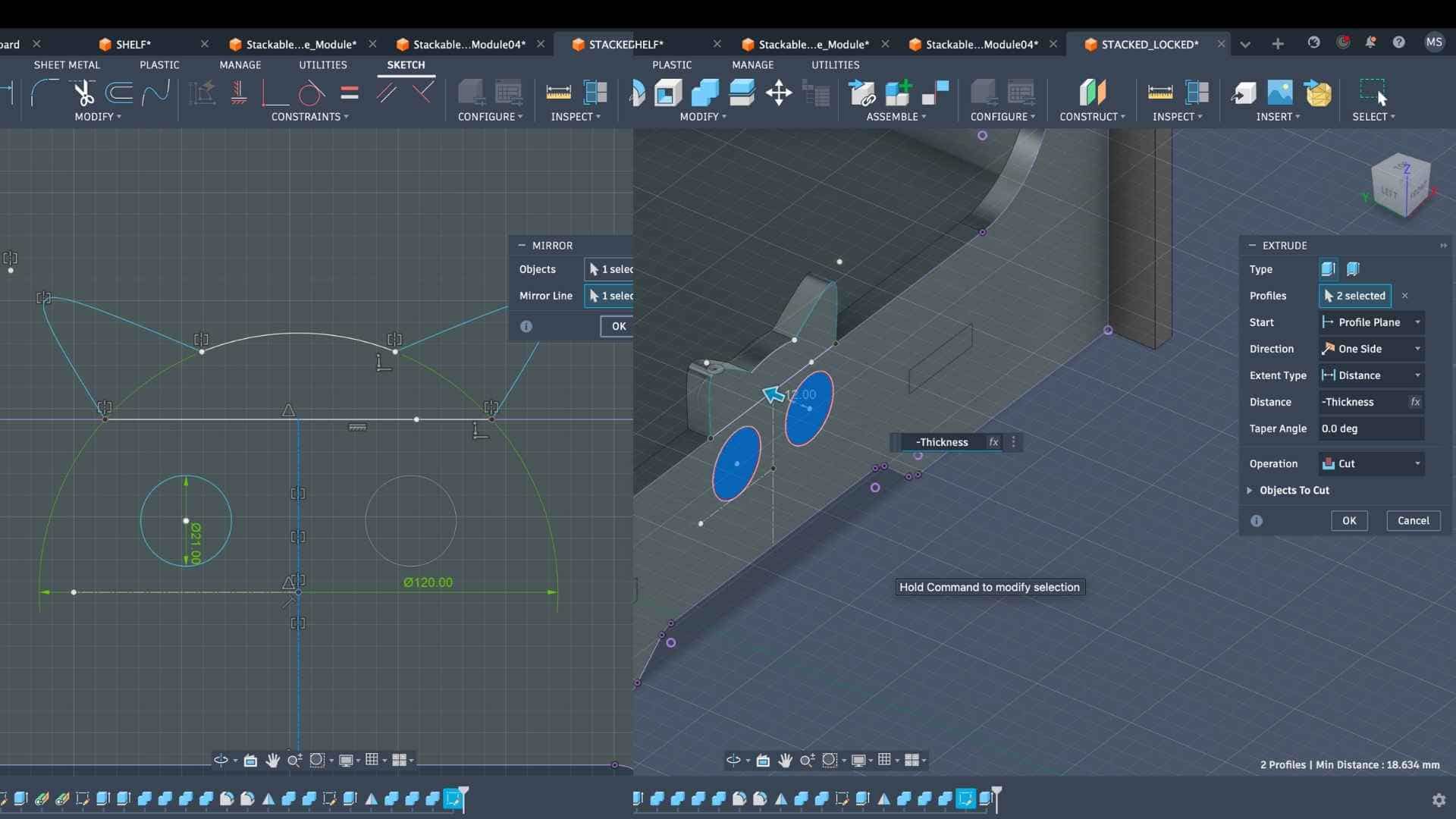
Task: Select the Fit Spline tool
Action: pyautogui.click(x=156, y=93)
